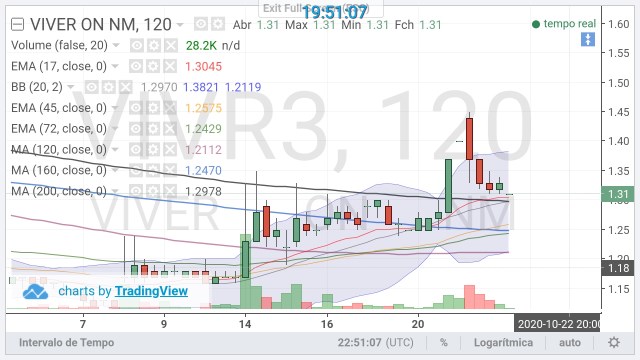Open the Volume (false, 20) dropdown arrow
The image size is (640, 360).
(116, 45)
